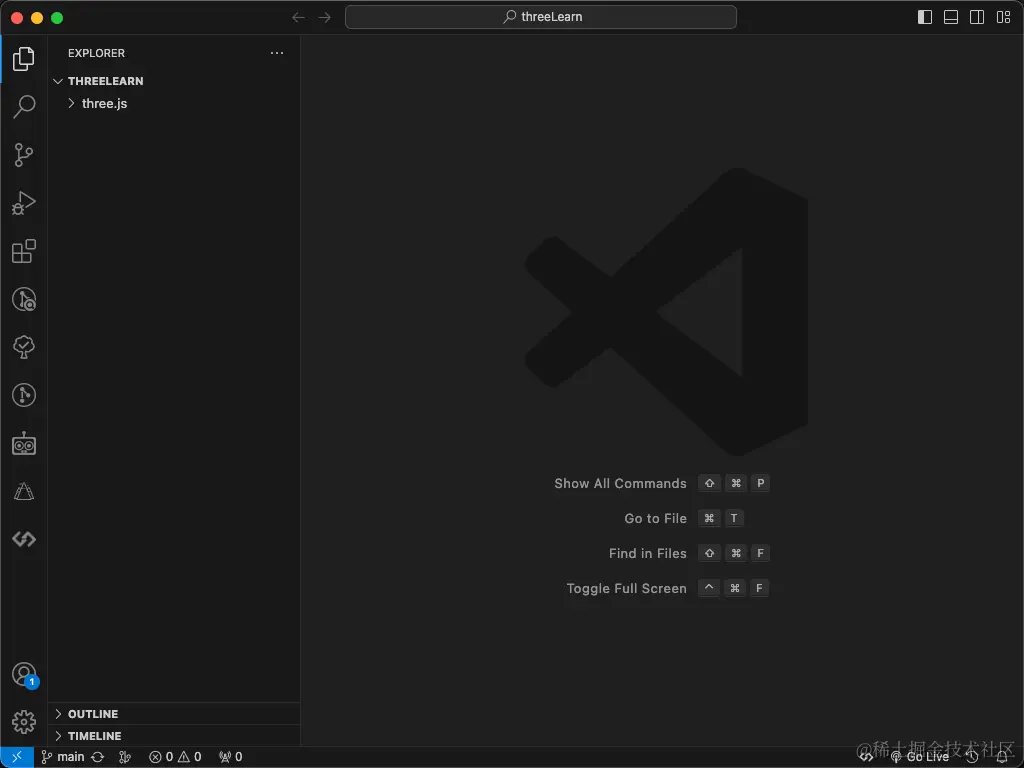Open the robot-face activity bar icon
Viewport: 1024px width, 768px height.
coord(24,443)
